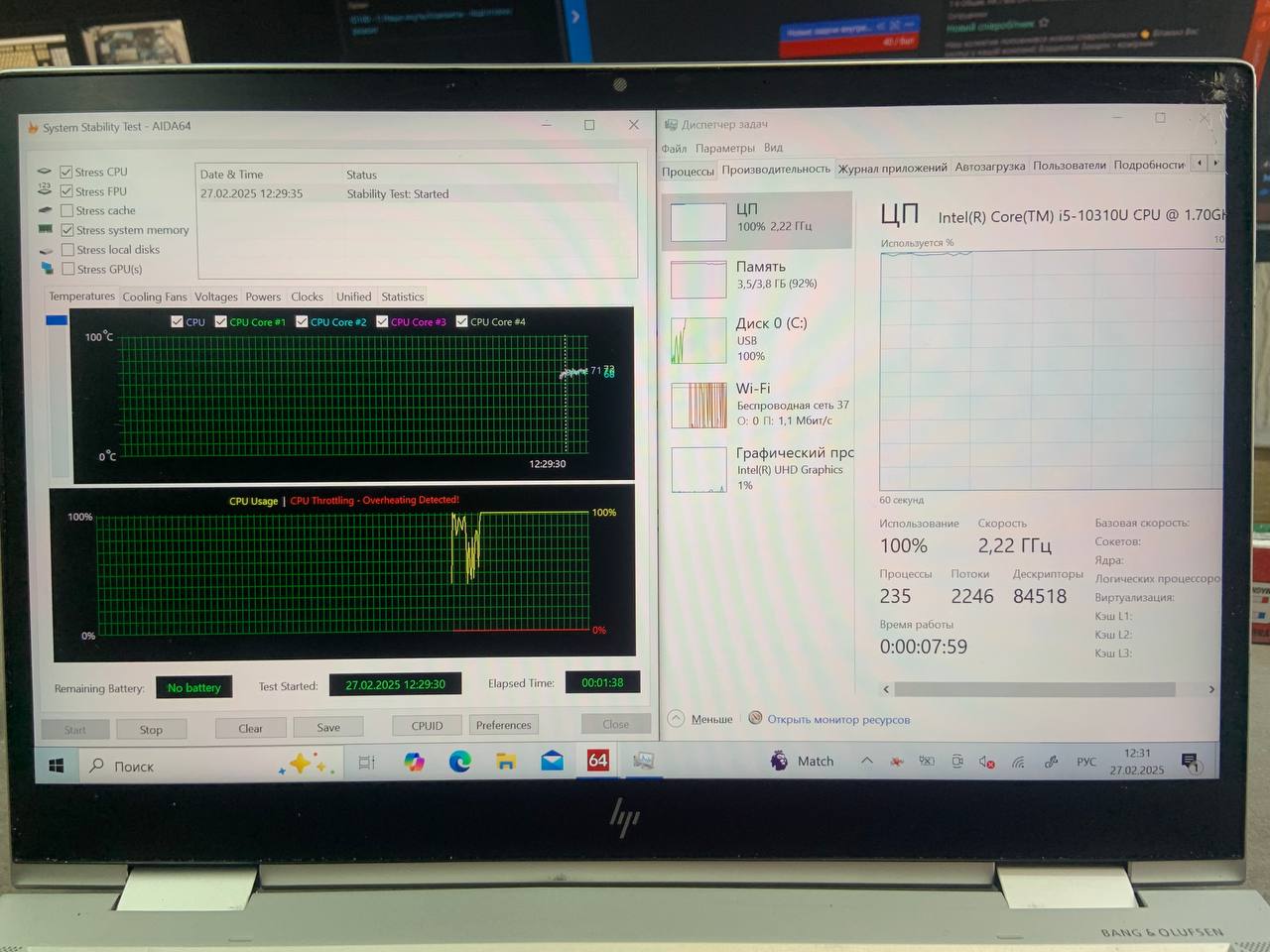
Task: Open the Windows Start menu
Action: [57, 767]
